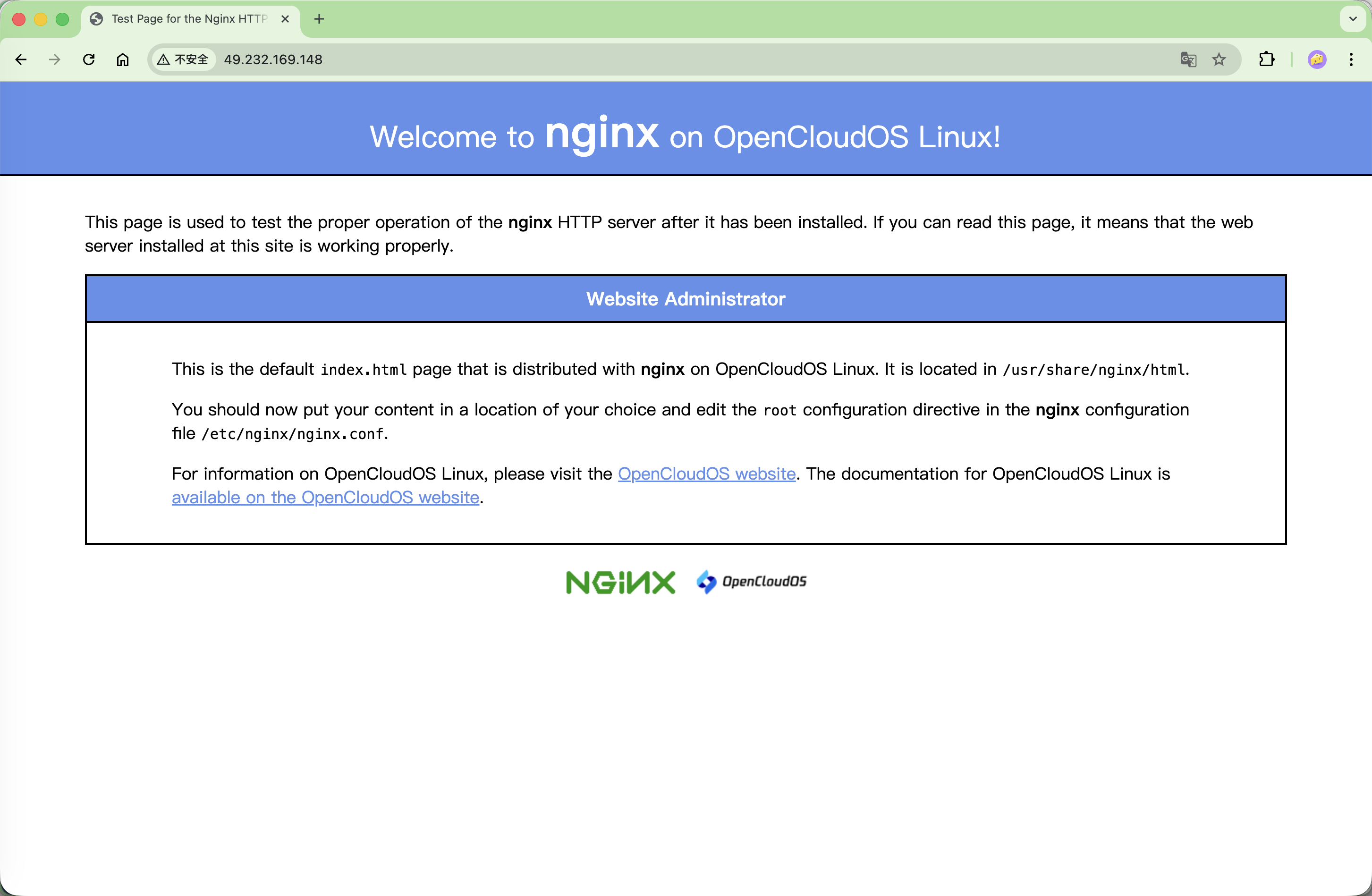Image resolution: width=1372 pixels, height=896 pixels.
Task: Click the not secure warning badge
Action: click(x=183, y=59)
